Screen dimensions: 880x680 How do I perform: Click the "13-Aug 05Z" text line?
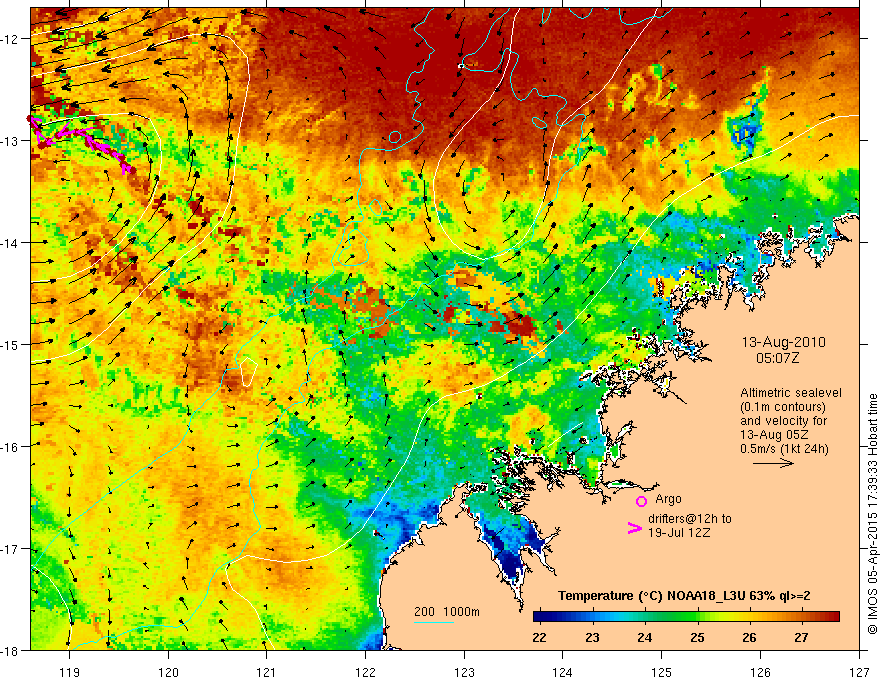(x=773, y=435)
